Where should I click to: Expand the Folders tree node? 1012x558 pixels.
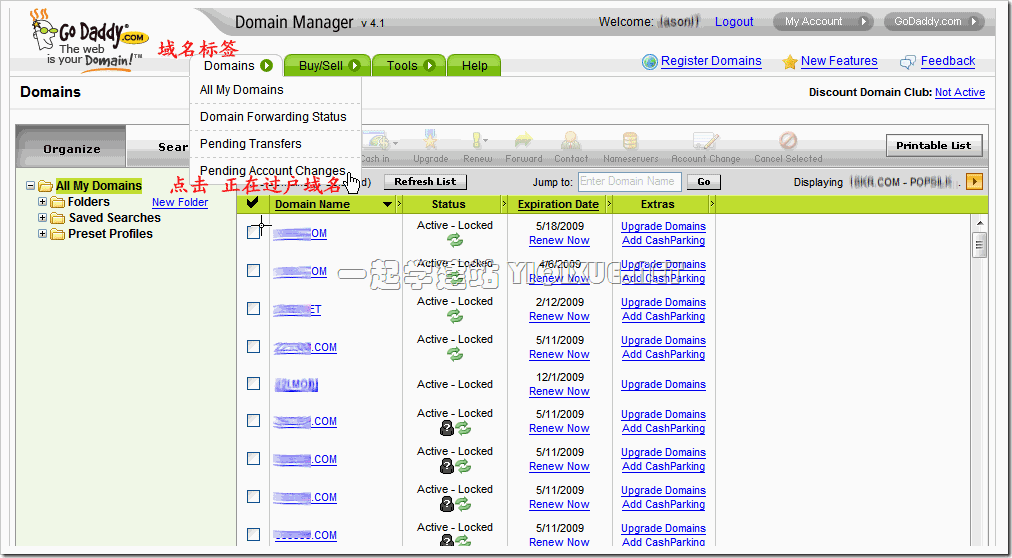(43, 202)
